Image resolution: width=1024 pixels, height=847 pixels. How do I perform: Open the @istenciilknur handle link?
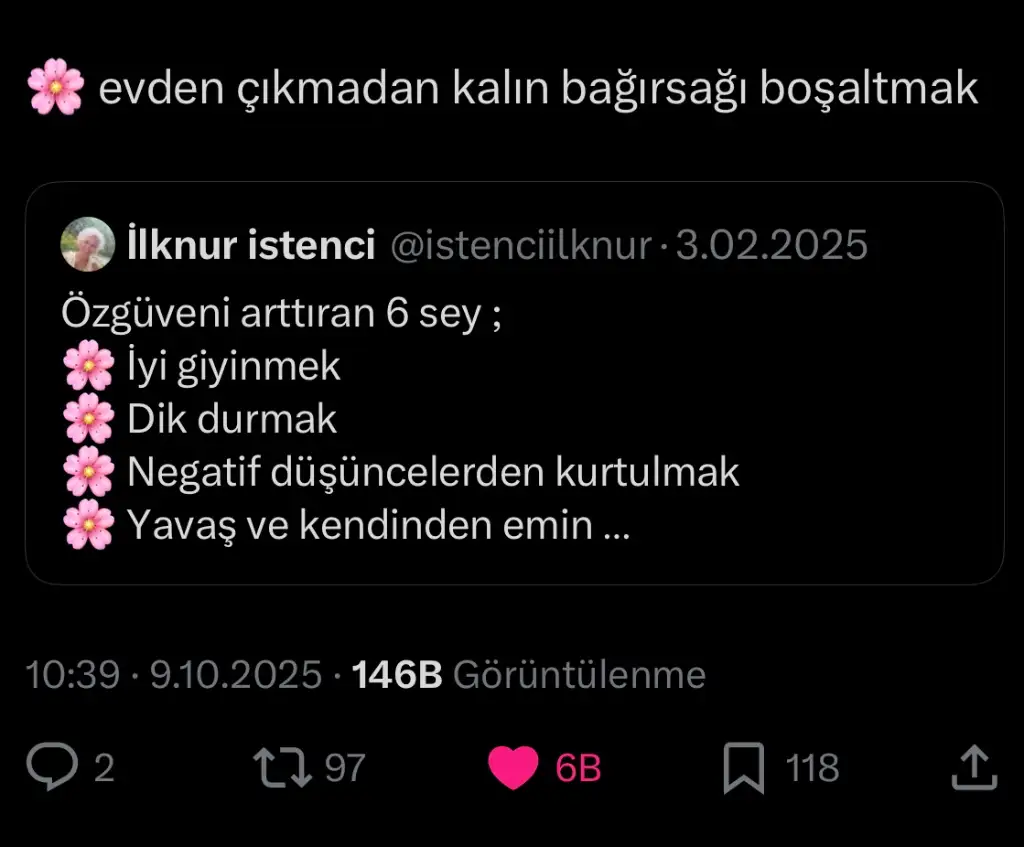click(520, 246)
